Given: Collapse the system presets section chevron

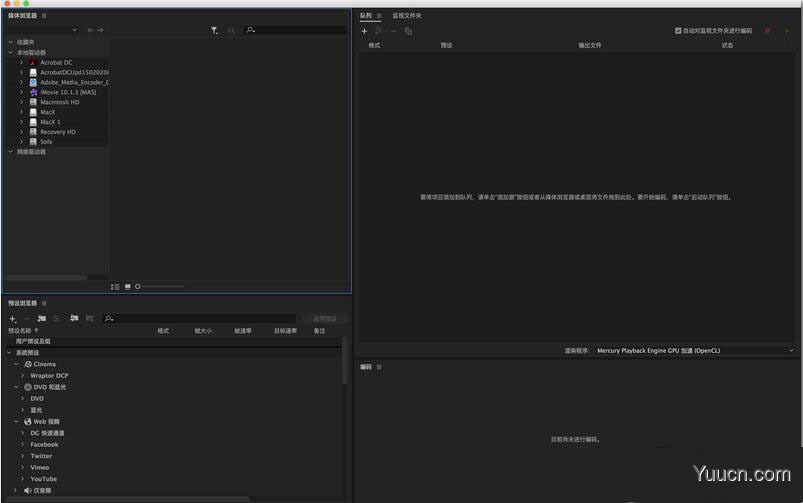Looking at the screenshot, I should click(9, 353).
